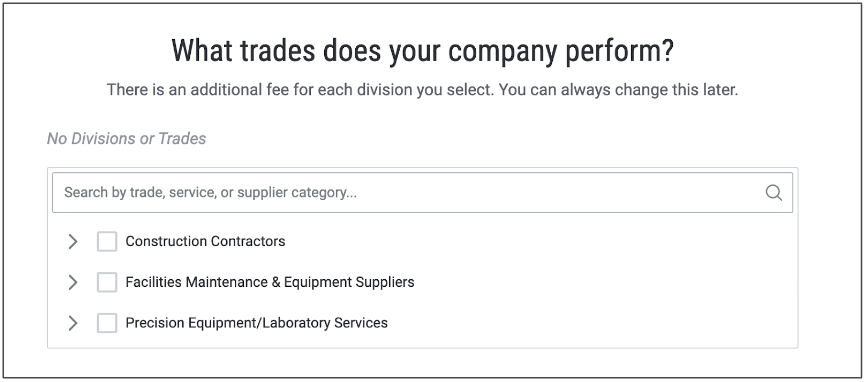866x382 pixels.
Task: Expand Precision Equipment/Laboratory Services chevron
Action: (x=72, y=323)
